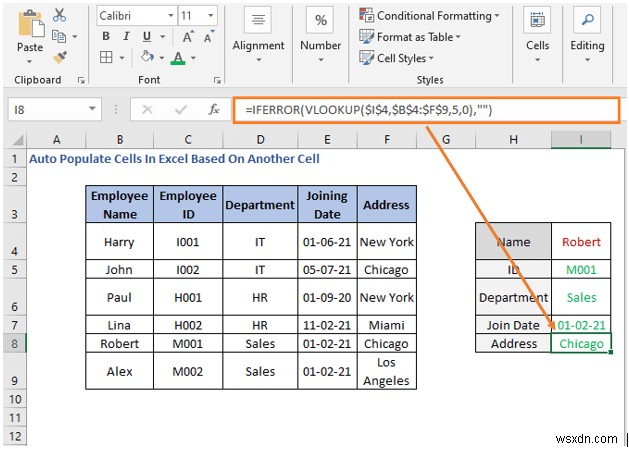Click the Employee Name header cell

tap(120, 204)
